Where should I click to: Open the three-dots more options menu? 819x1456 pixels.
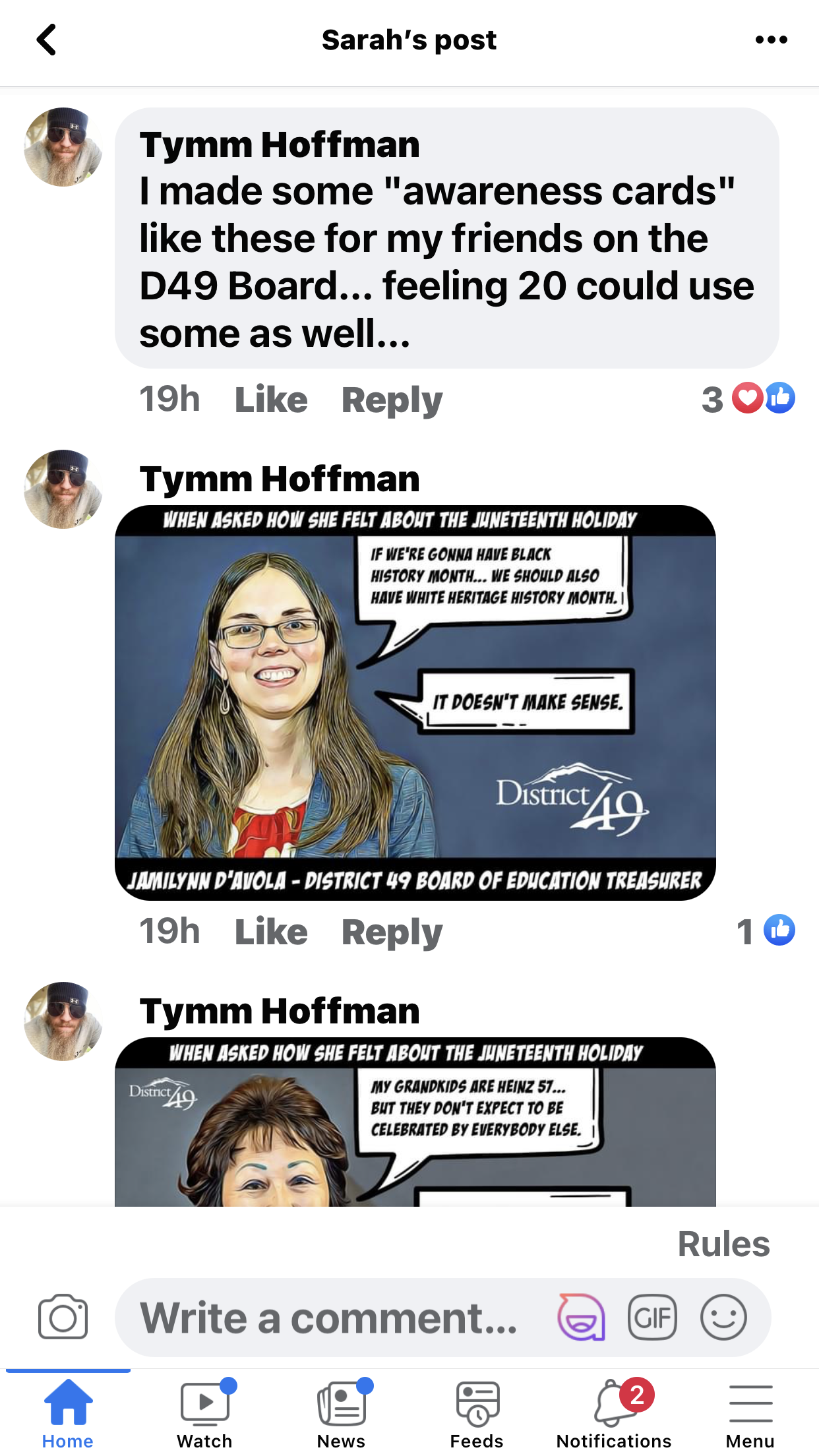point(771,40)
